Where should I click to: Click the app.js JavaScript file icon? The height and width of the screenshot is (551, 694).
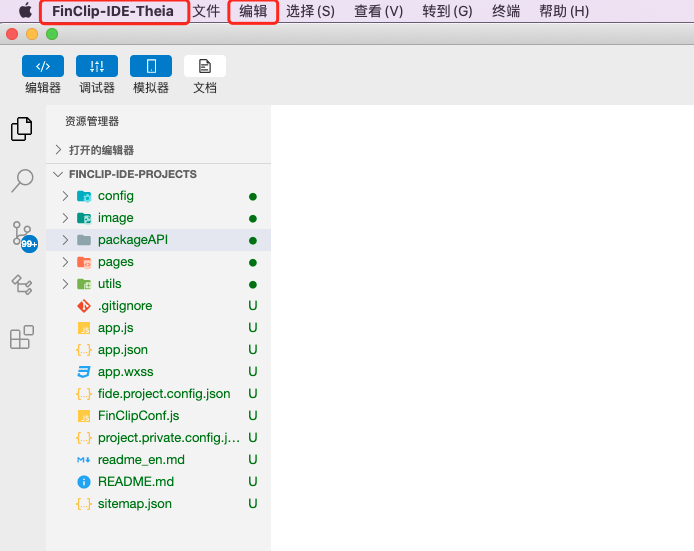point(84,328)
